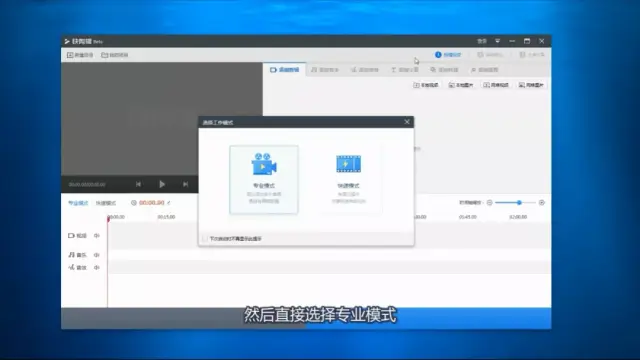Open the 添加抠图 tab
The height and width of the screenshot is (360, 640).
click(484, 70)
